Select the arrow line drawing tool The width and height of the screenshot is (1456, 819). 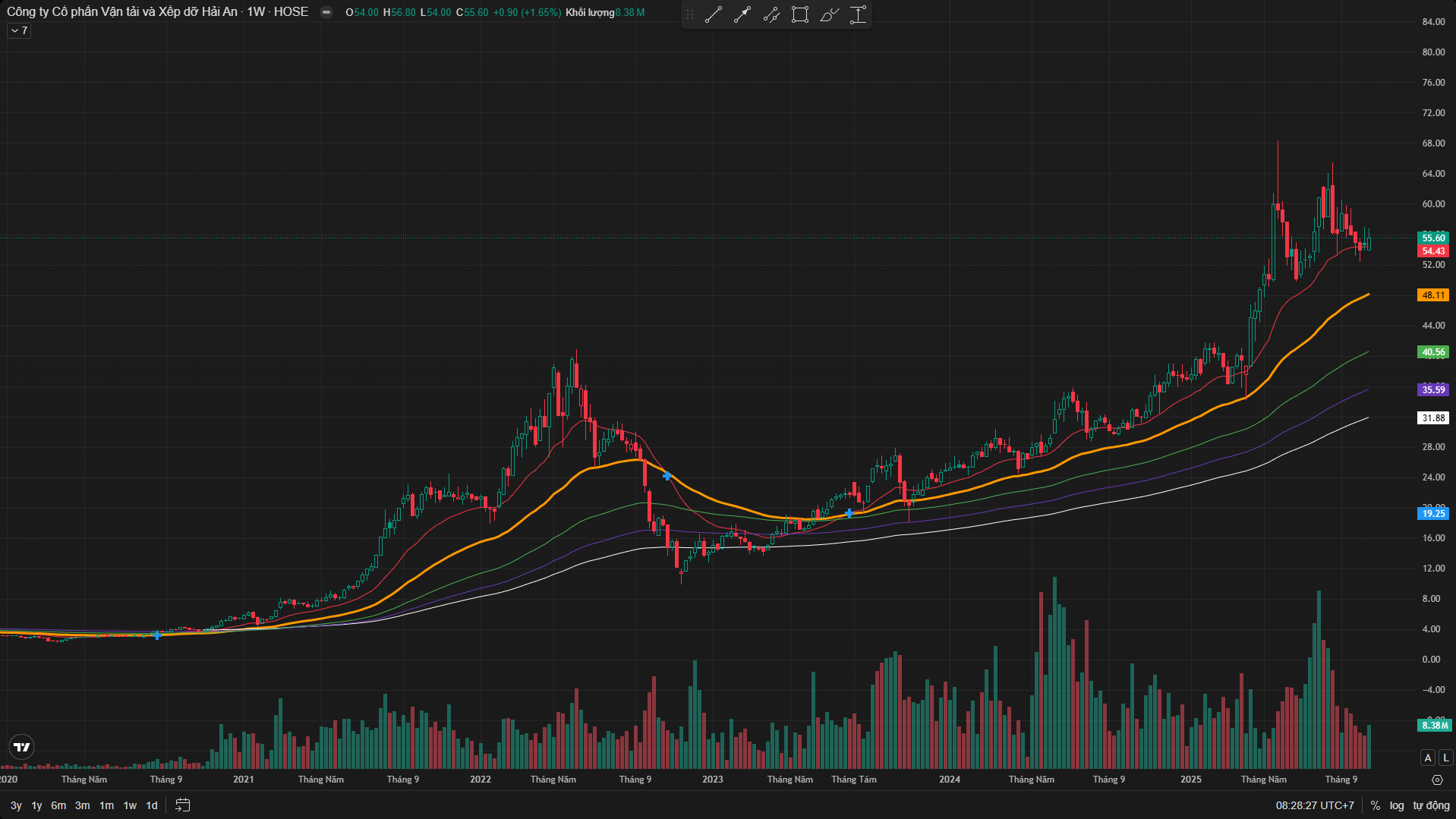(742, 14)
